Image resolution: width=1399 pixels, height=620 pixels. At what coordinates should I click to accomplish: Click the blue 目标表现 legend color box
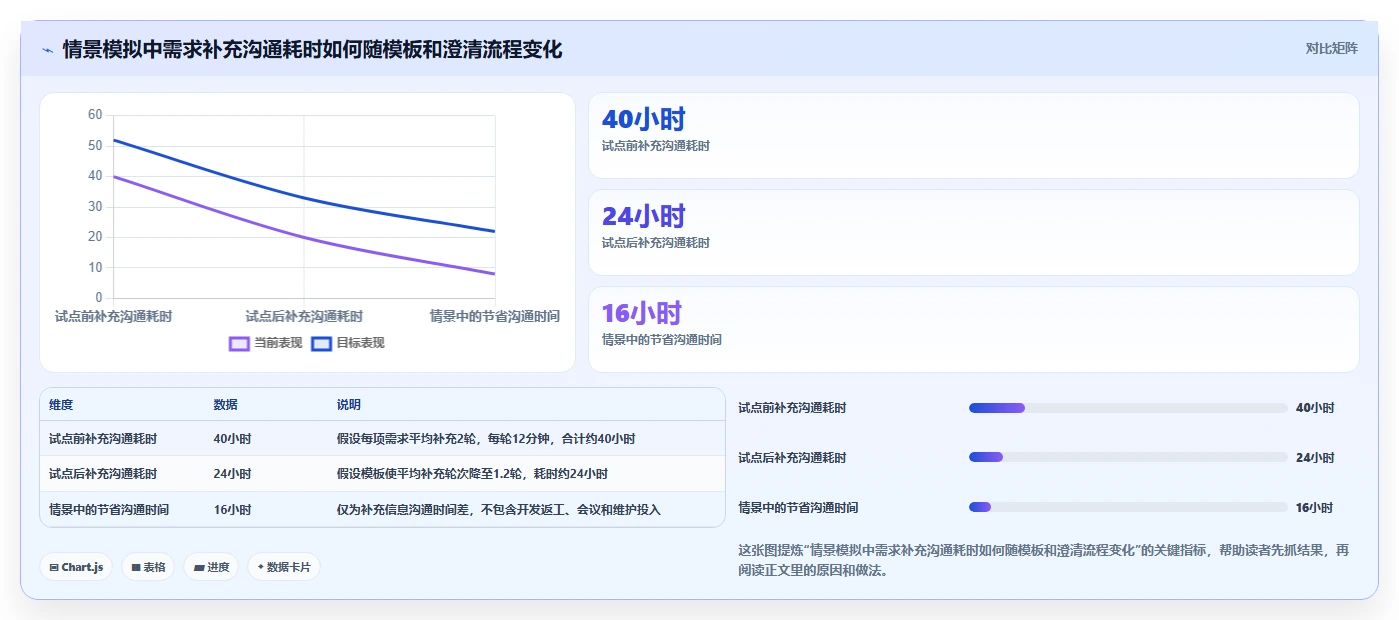click(x=322, y=343)
